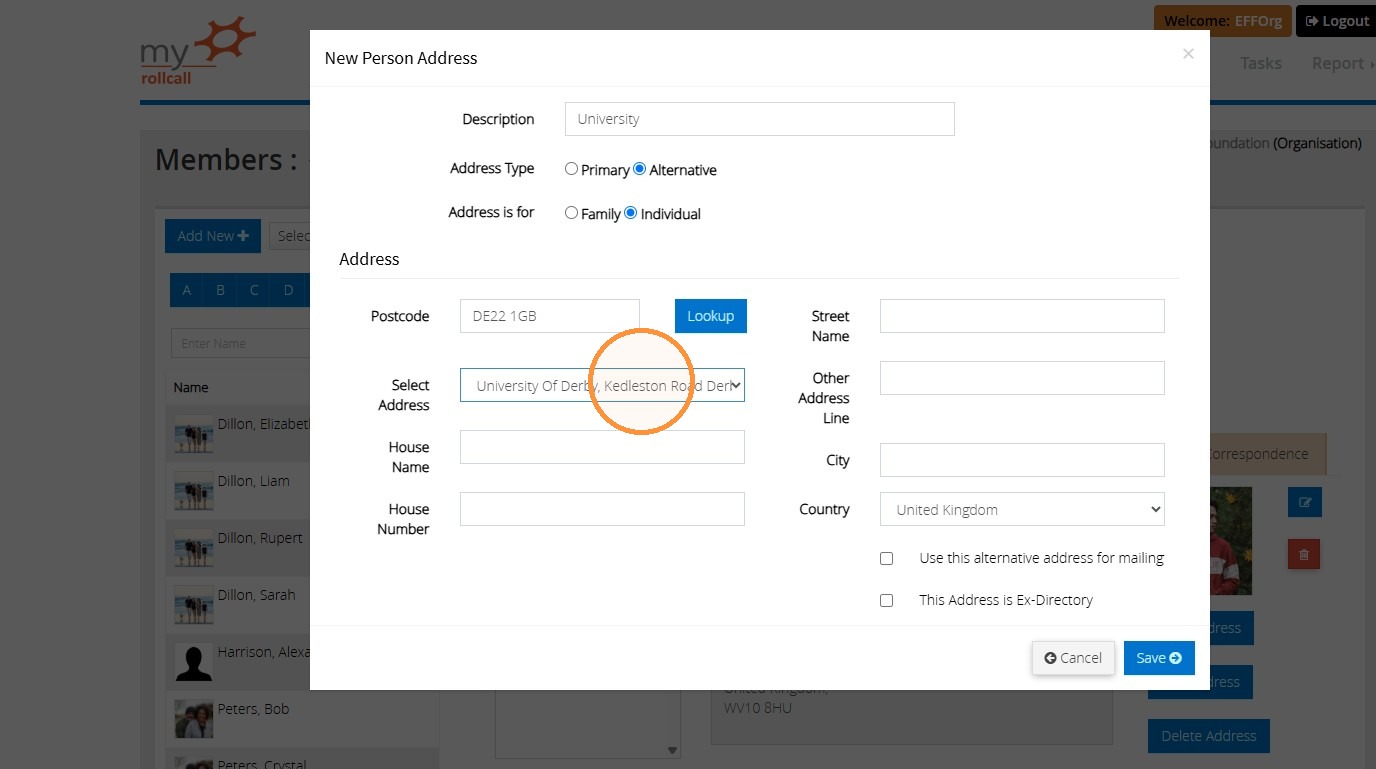Select member Dillon, Liam
The height and width of the screenshot is (769, 1376).
pos(254,481)
